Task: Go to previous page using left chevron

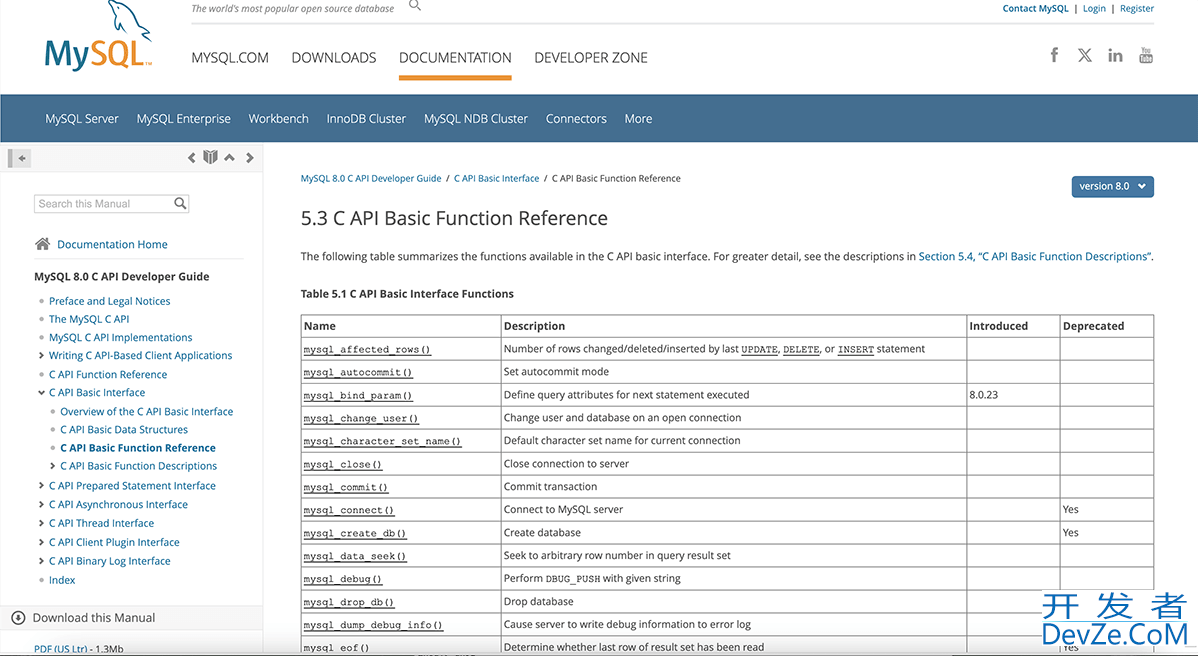Action: pos(192,158)
